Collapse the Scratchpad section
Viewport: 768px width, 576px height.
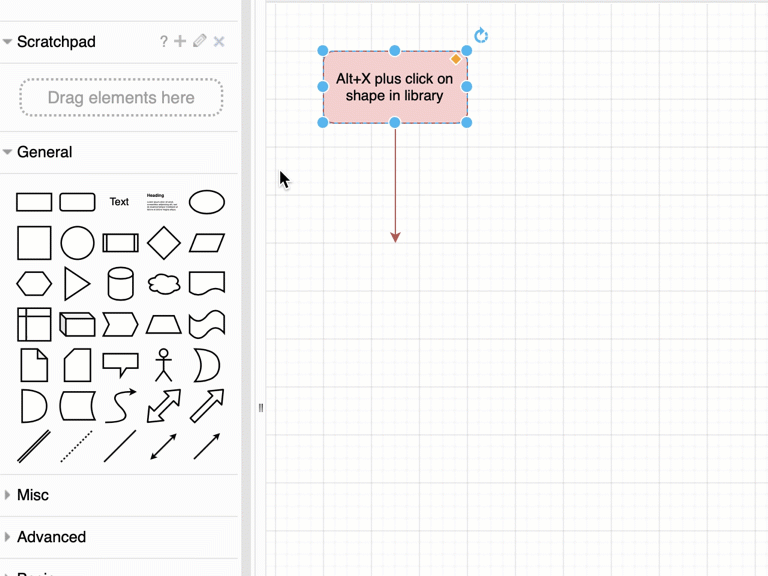[x=7, y=42]
